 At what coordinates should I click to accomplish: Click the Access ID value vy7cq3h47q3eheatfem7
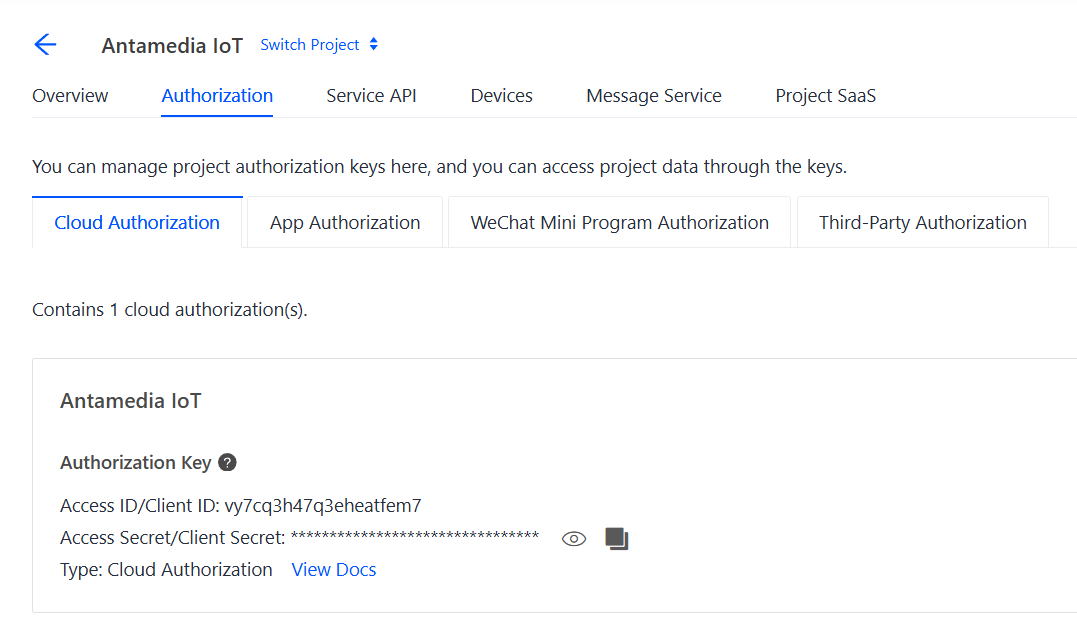[323, 506]
